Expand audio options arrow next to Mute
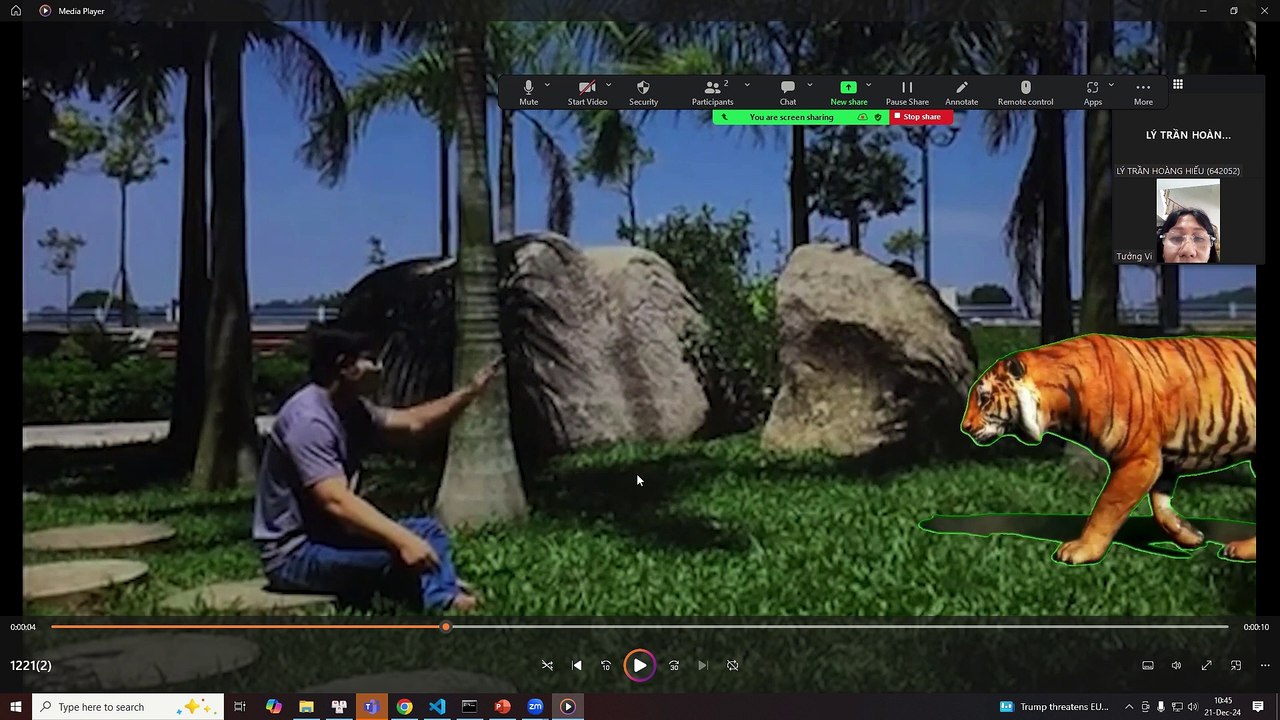1280x720 pixels. 547,85
